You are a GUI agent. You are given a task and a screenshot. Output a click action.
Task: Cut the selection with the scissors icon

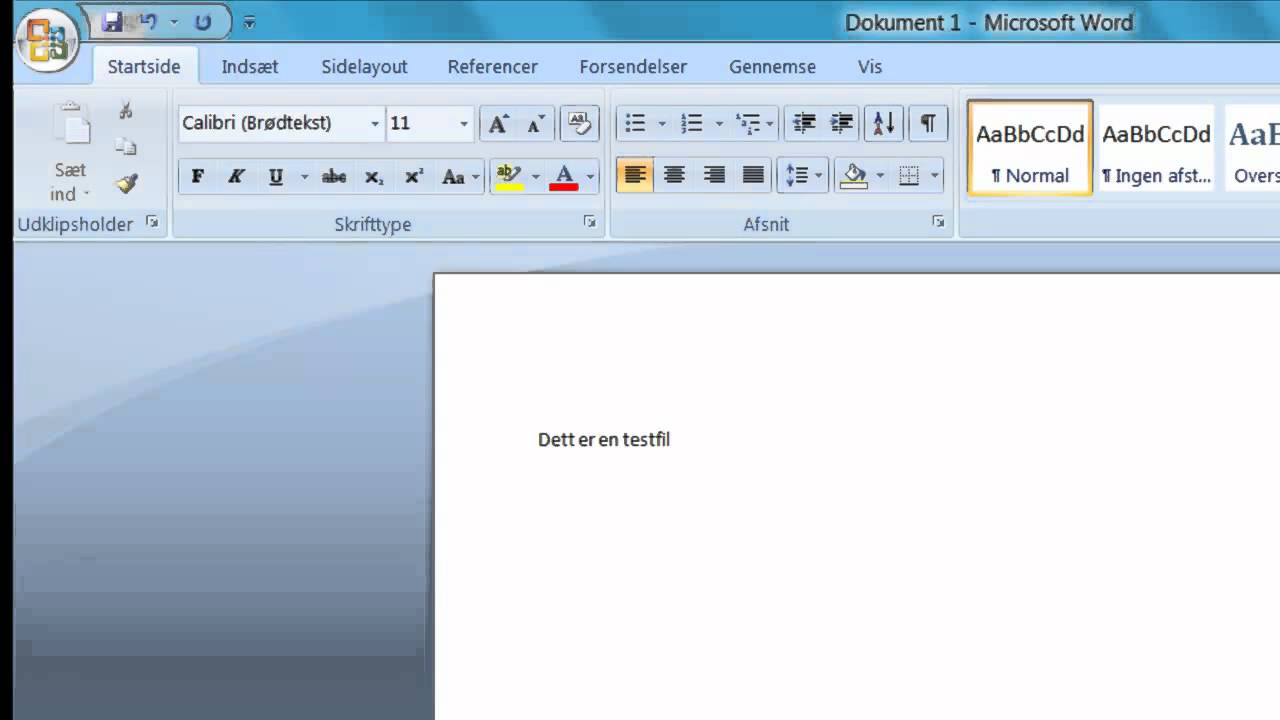click(126, 110)
